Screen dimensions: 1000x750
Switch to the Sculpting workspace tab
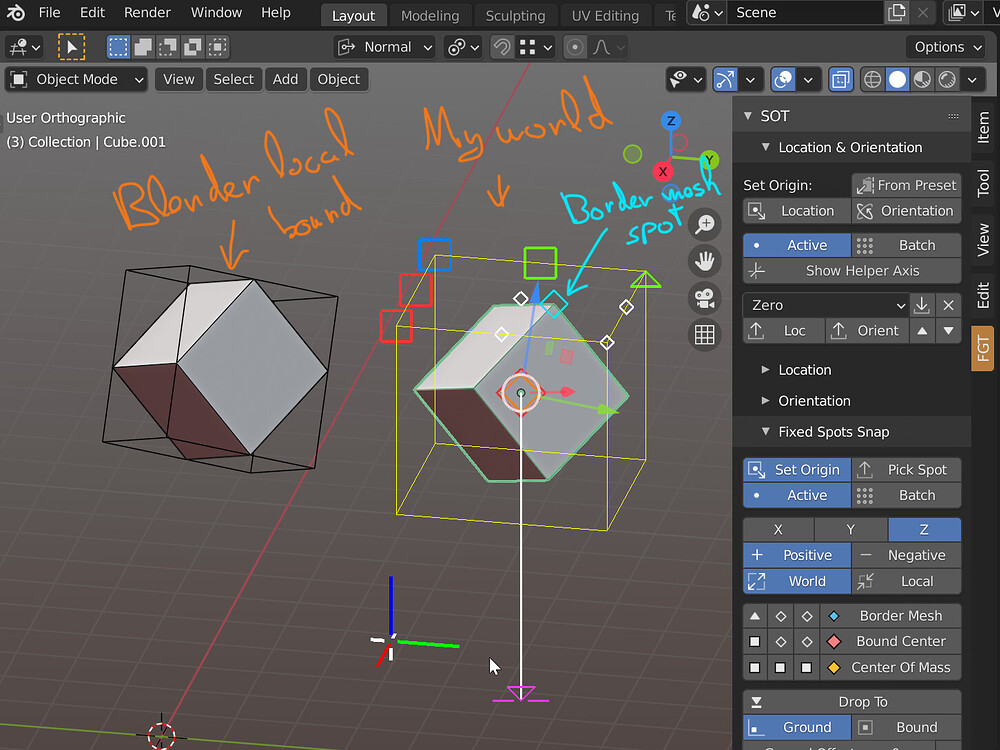515,15
